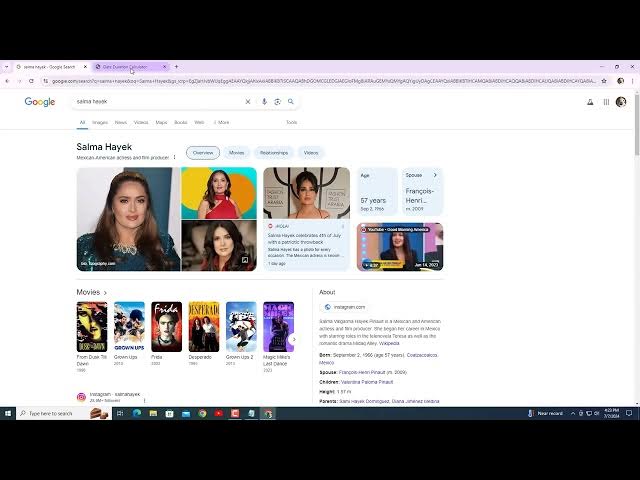Open the Mail app from the taskbar

click(186, 413)
